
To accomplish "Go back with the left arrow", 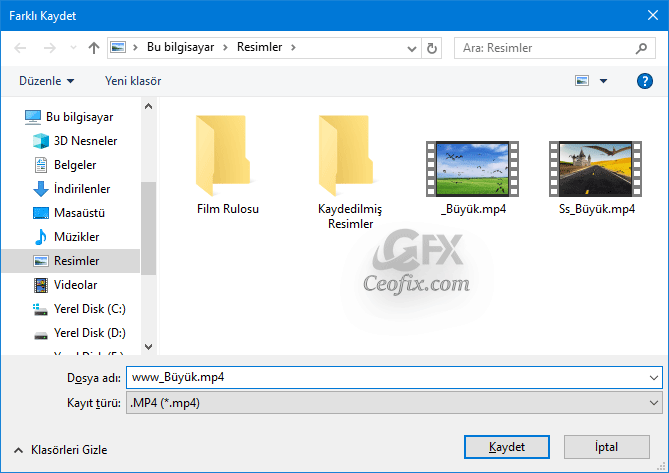I will point(20,48).
